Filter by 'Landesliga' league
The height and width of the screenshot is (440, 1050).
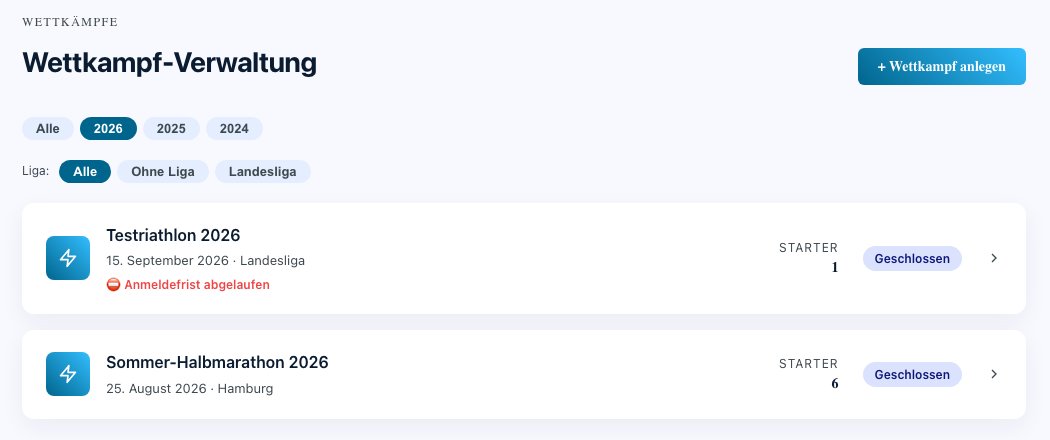tap(262, 171)
